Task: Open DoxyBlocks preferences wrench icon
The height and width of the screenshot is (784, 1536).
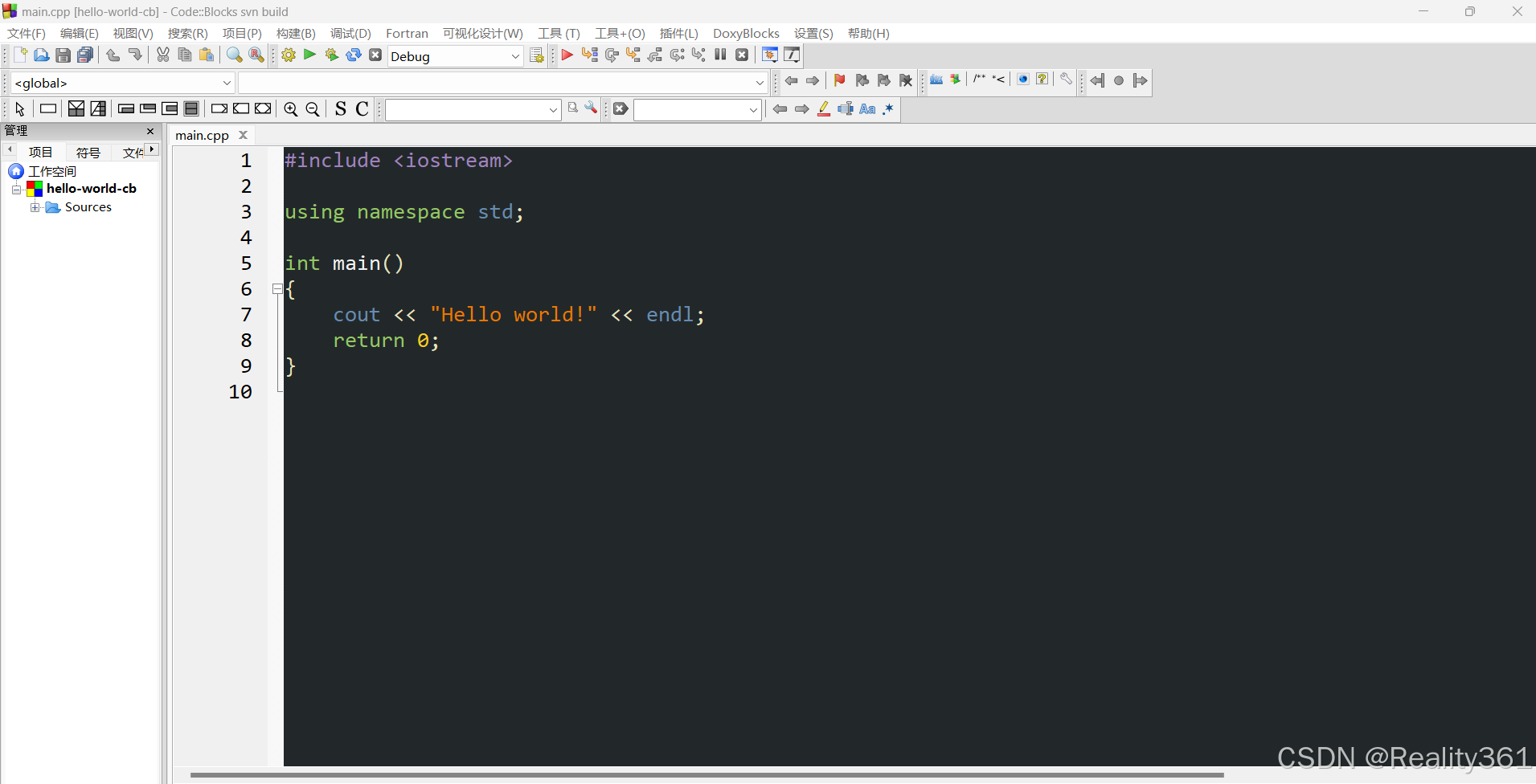Action: (x=1066, y=80)
